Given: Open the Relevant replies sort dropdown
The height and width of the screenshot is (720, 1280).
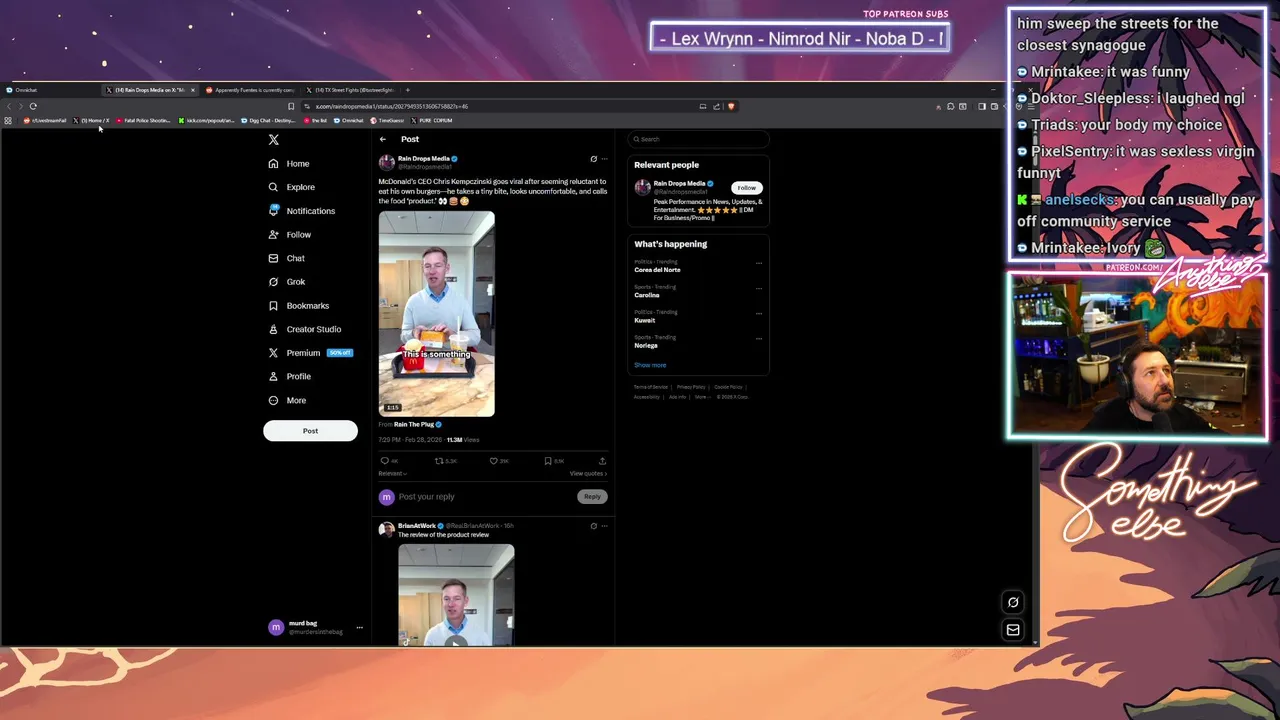Looking at the screenshot, I should (x=393, y=474).
